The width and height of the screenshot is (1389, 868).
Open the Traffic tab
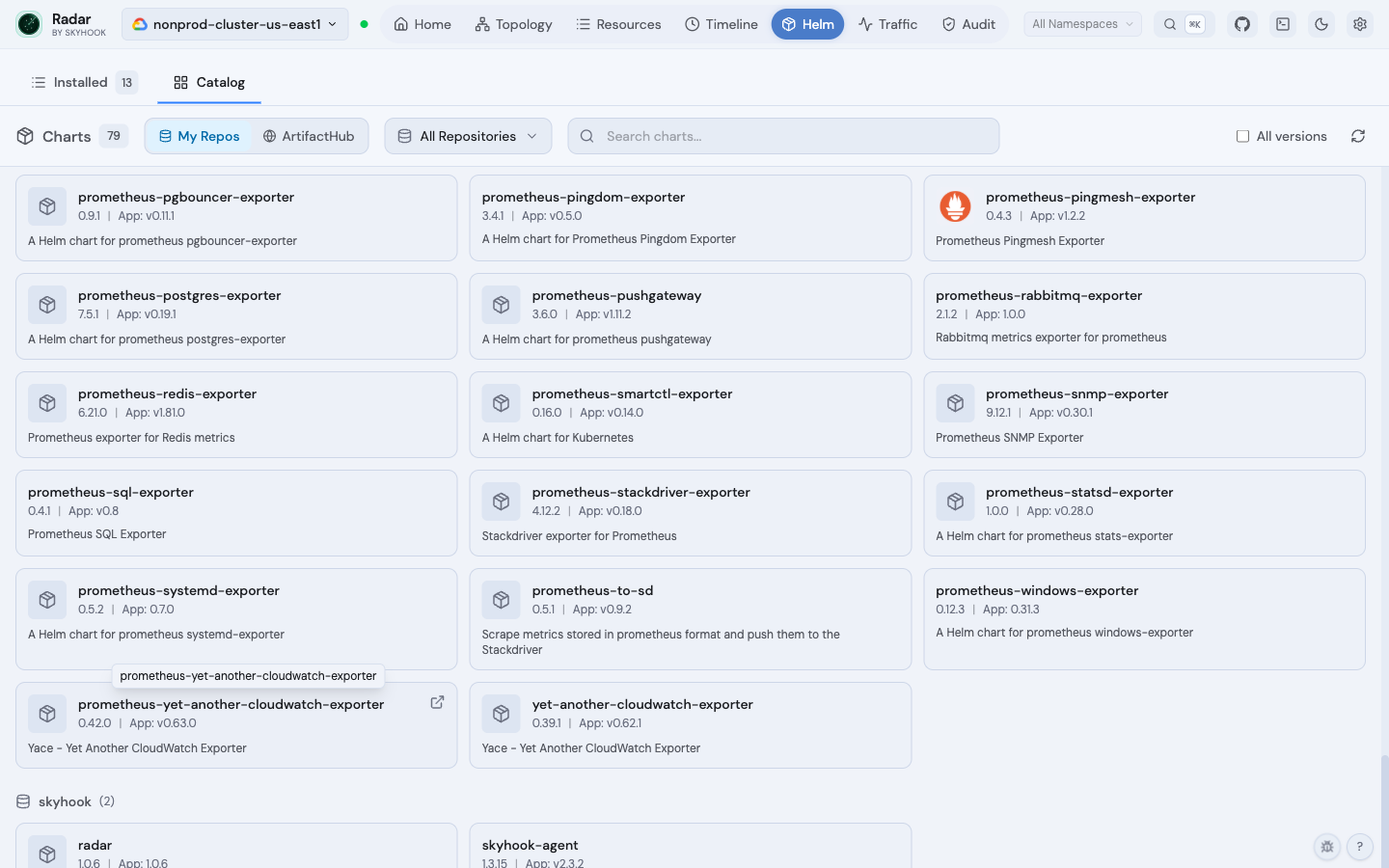888,24
